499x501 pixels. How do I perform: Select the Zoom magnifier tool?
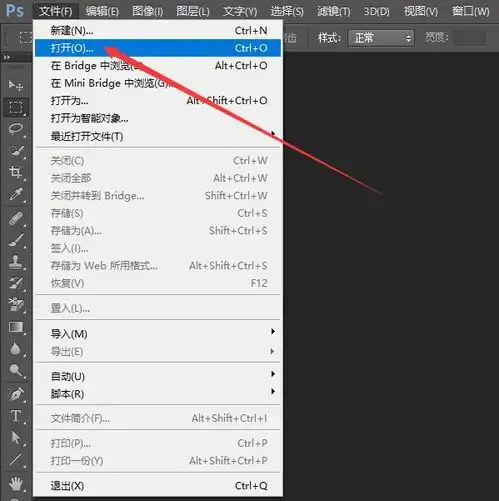point(16,370)
